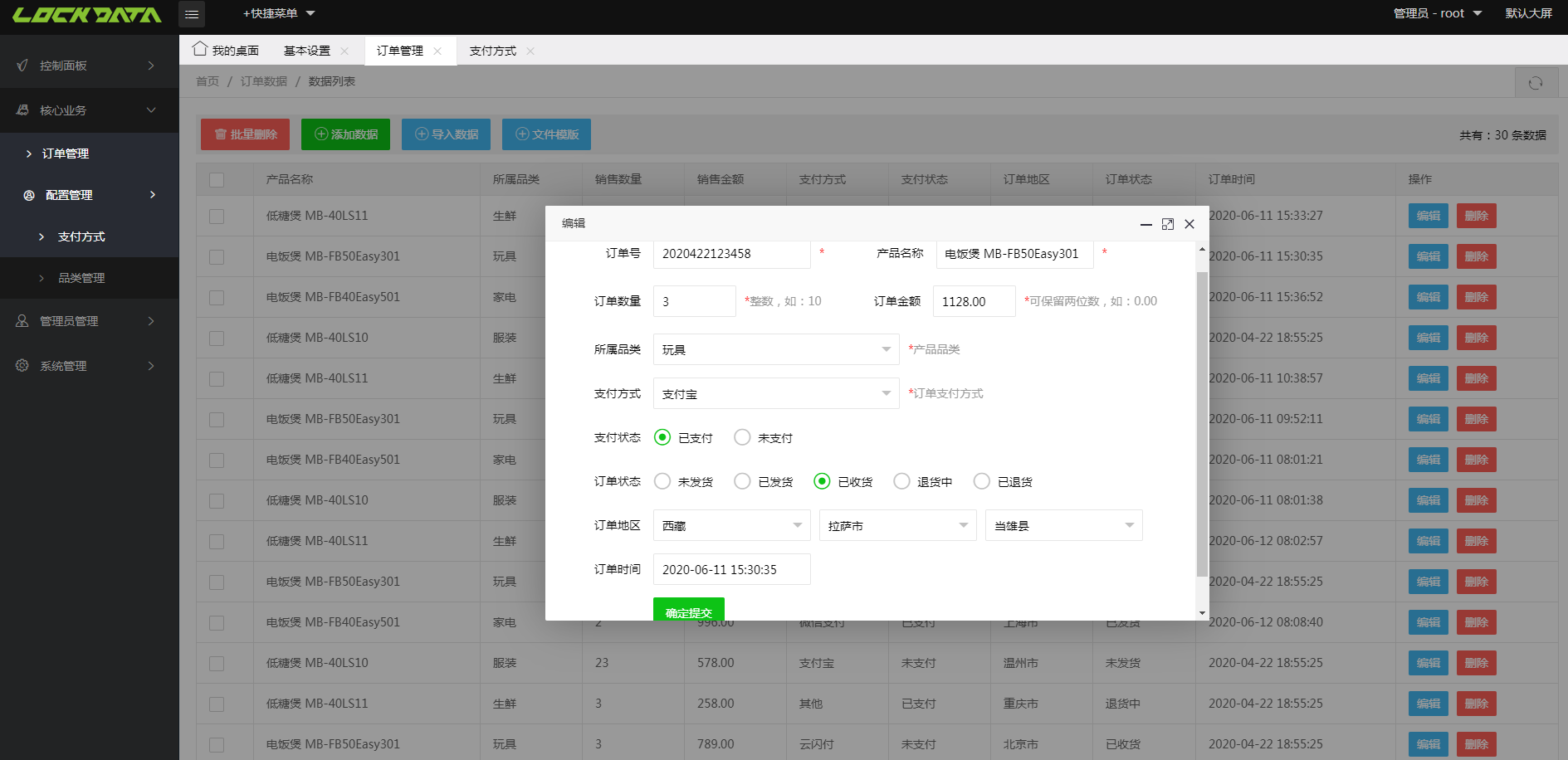Click the 订单金额 input field
The width and height of the screenshot is (1568, 760).
[975, 301]
